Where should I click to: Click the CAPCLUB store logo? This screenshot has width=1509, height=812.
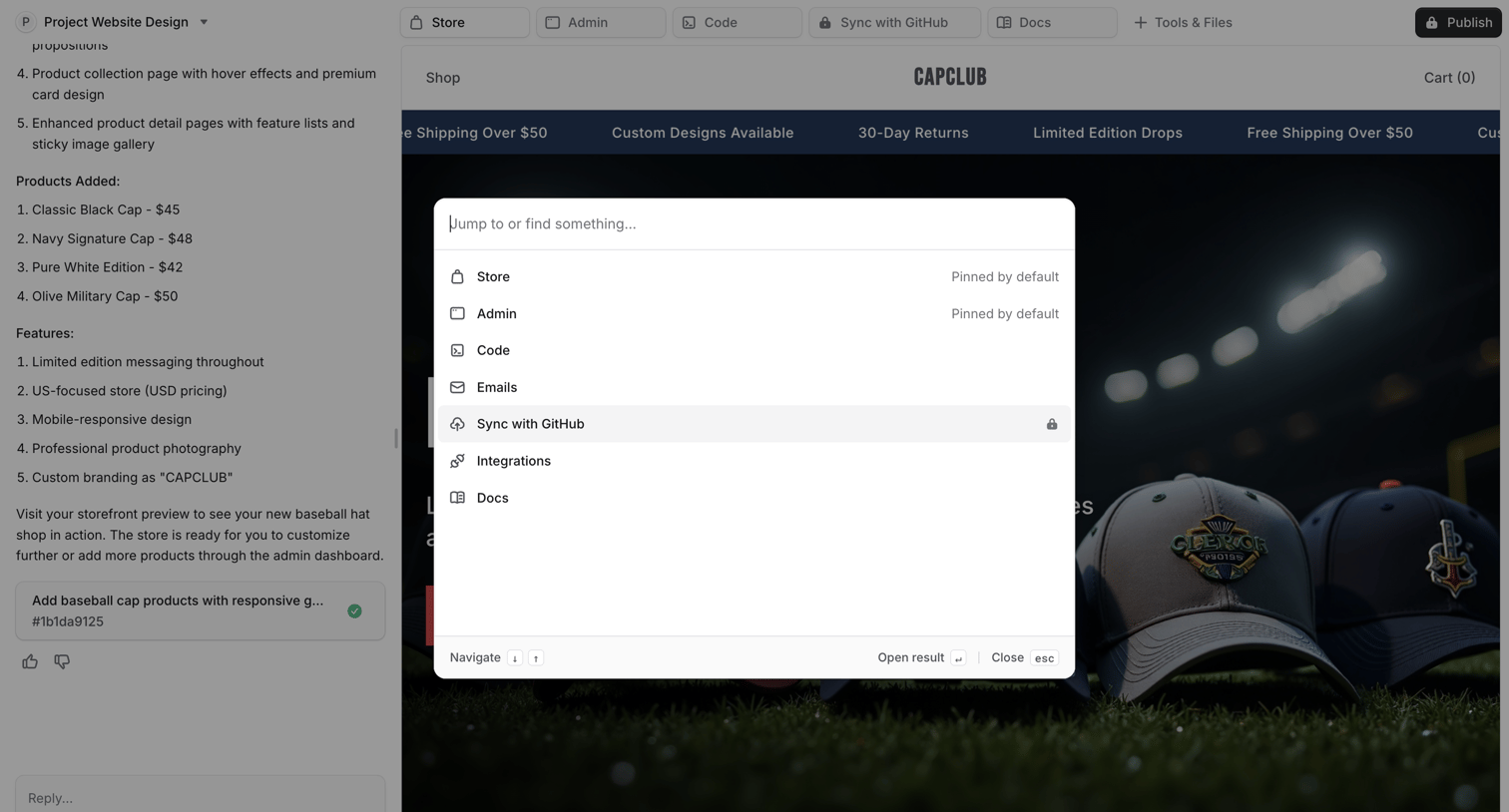(950, 77)
